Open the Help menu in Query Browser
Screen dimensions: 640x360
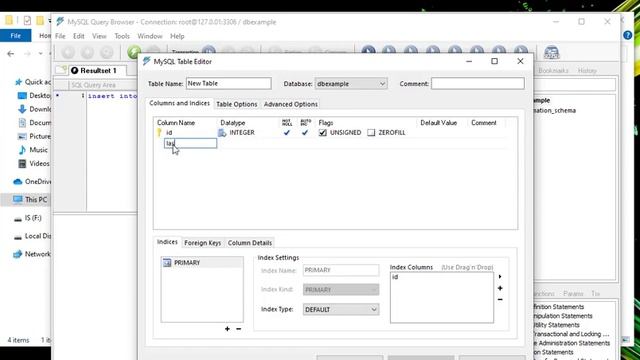coord(177,36)
